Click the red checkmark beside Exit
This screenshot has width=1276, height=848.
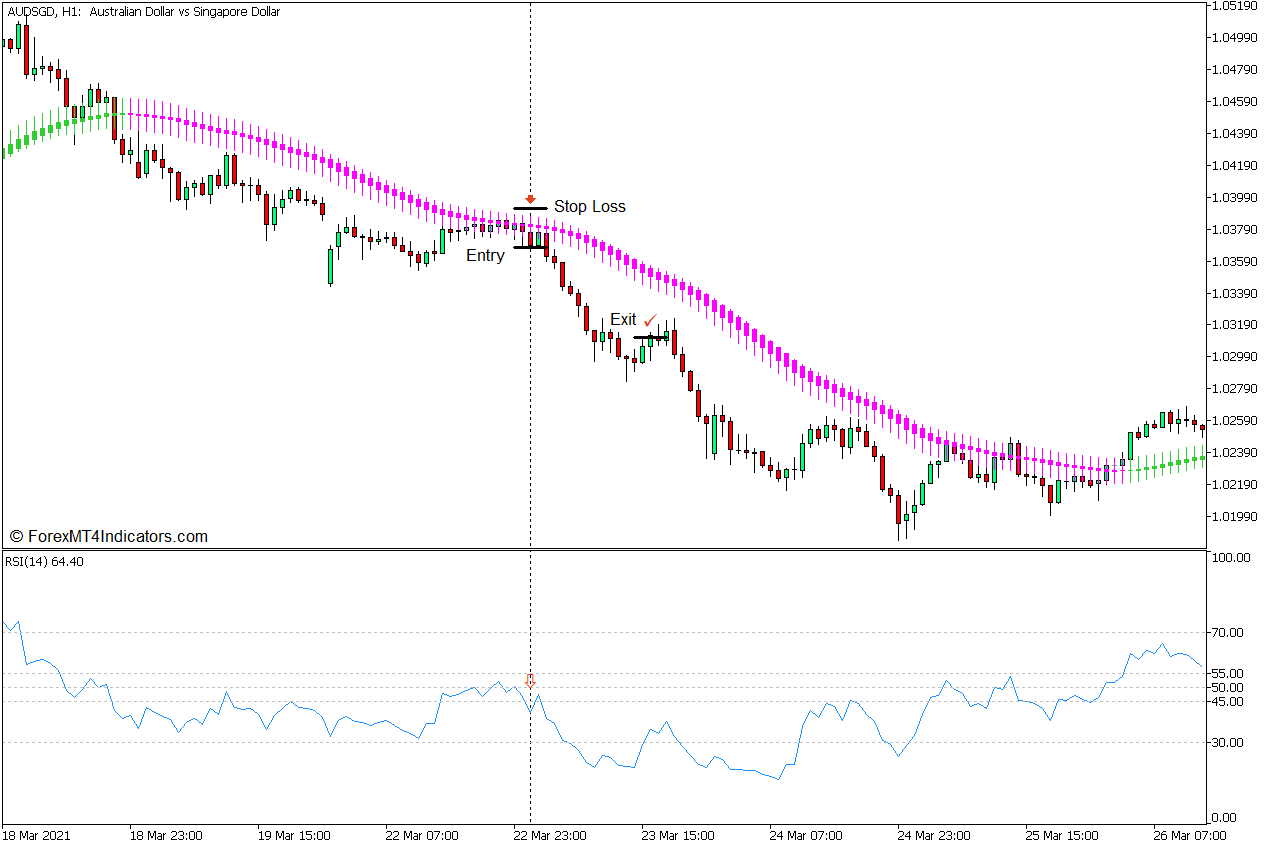(650, 320)
